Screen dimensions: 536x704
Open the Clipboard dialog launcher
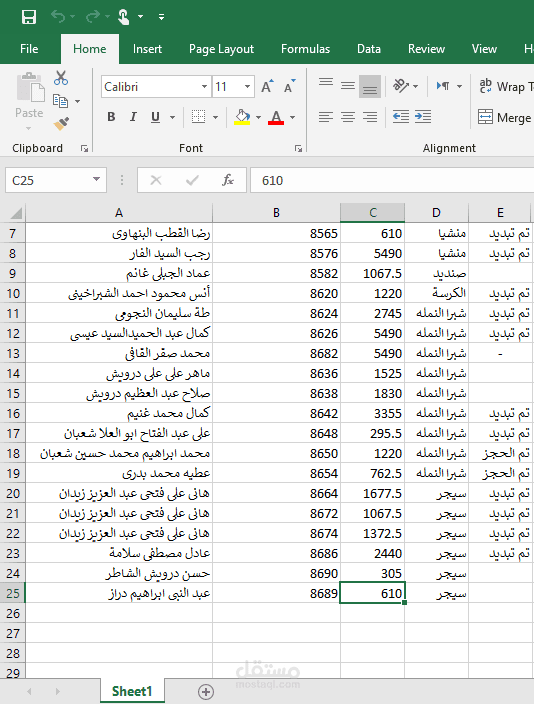(84, 149)
